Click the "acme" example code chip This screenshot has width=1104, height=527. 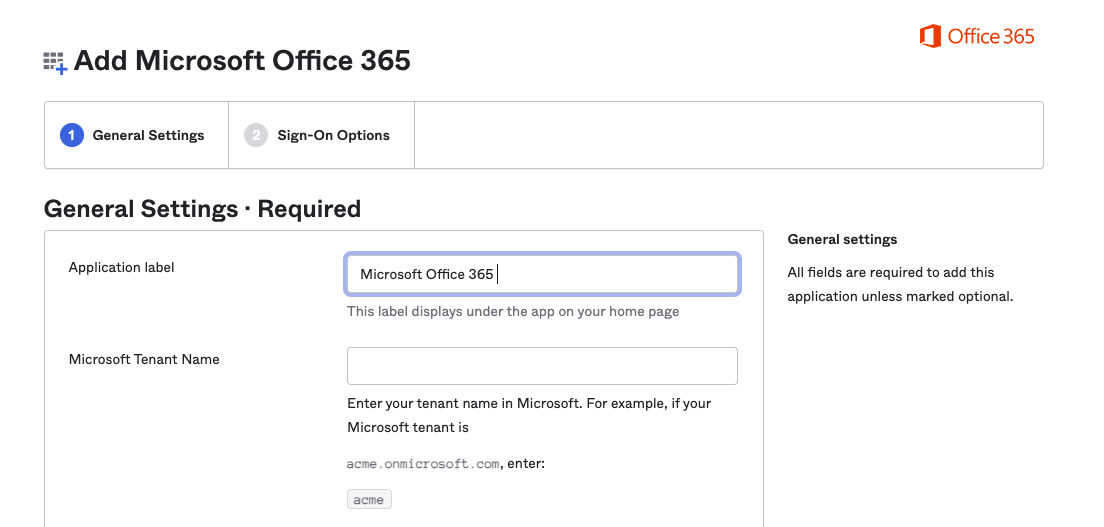pos(369,499)
